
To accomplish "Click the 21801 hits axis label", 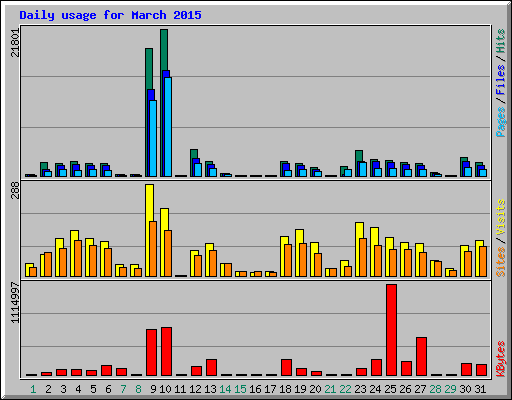I will point(15,43).
